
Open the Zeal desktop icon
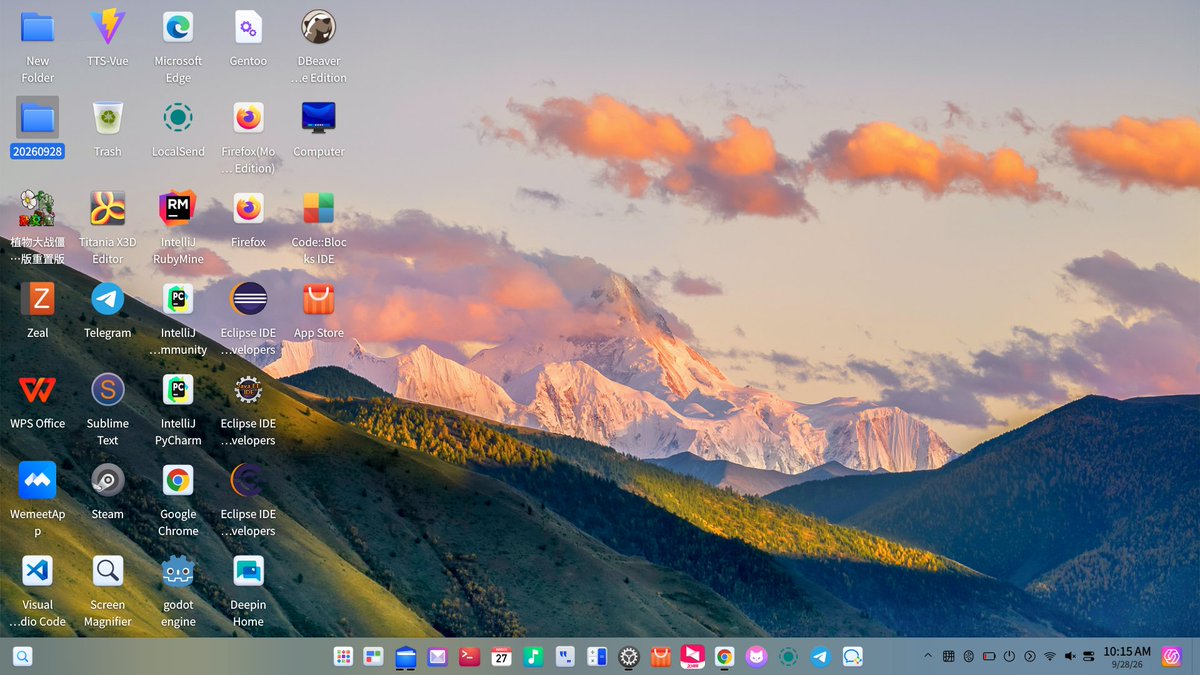pyautogui.click(x=38, y=298)
